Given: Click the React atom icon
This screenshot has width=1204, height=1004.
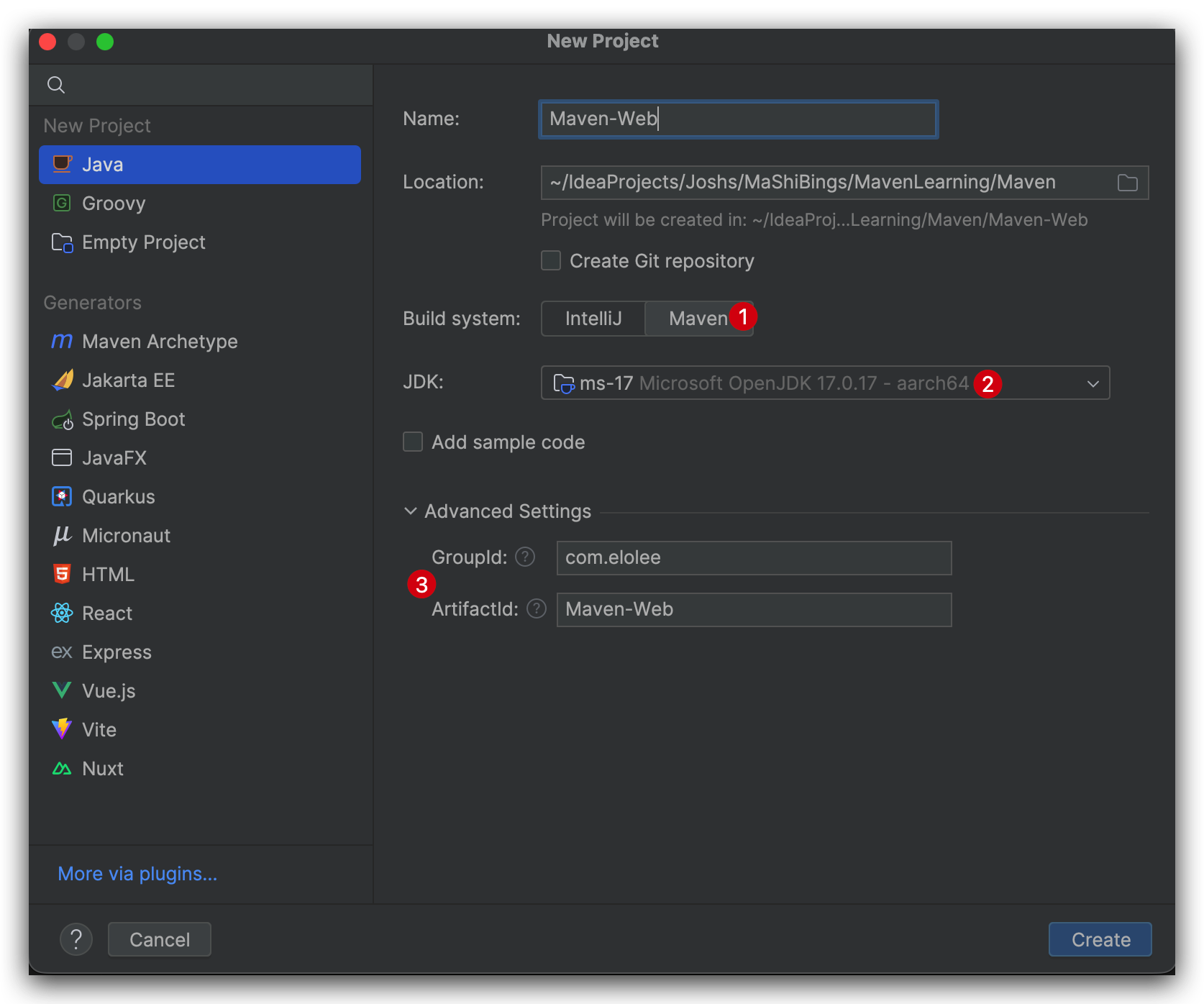Looking at the screenshot, I should 62,613.
